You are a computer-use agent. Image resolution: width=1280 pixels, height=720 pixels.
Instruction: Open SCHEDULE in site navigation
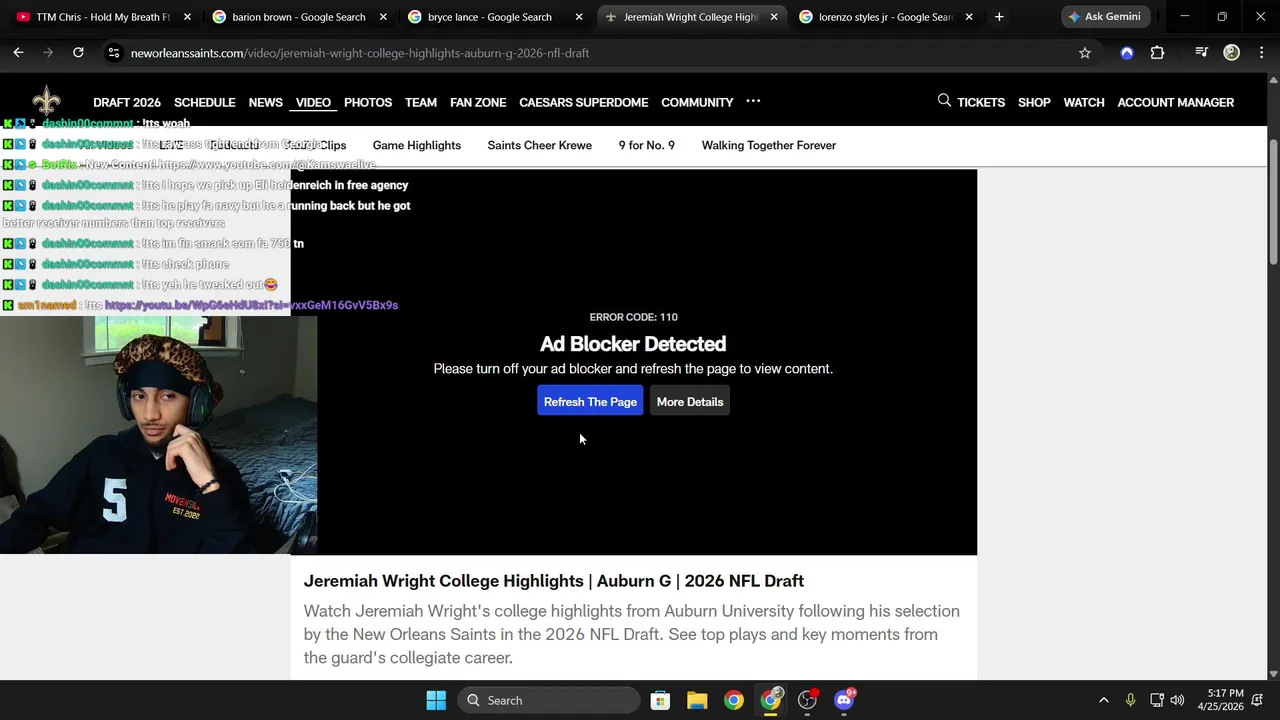205,102
